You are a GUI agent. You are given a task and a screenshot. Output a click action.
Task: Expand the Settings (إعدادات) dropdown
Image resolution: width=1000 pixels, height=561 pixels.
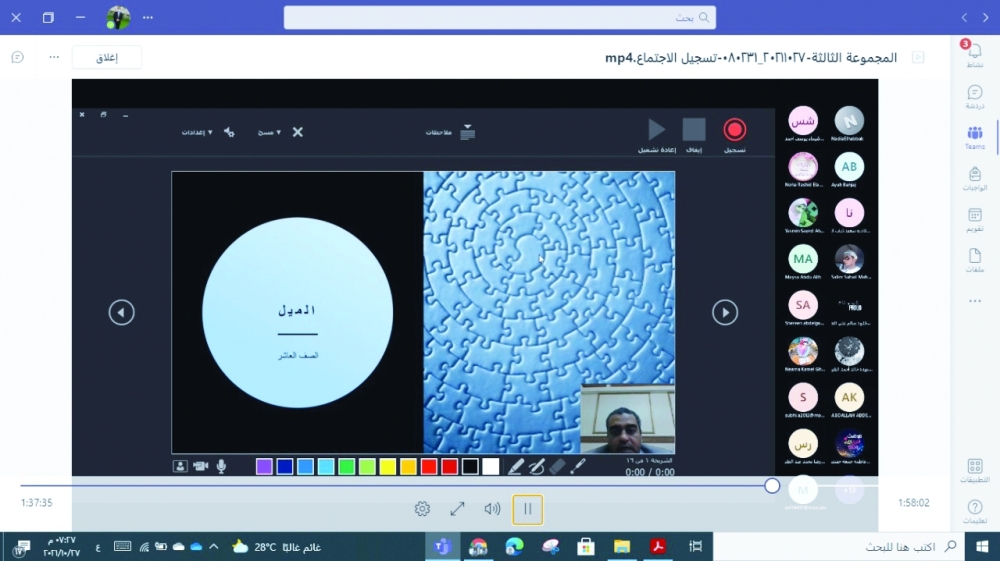click(197, 132)
